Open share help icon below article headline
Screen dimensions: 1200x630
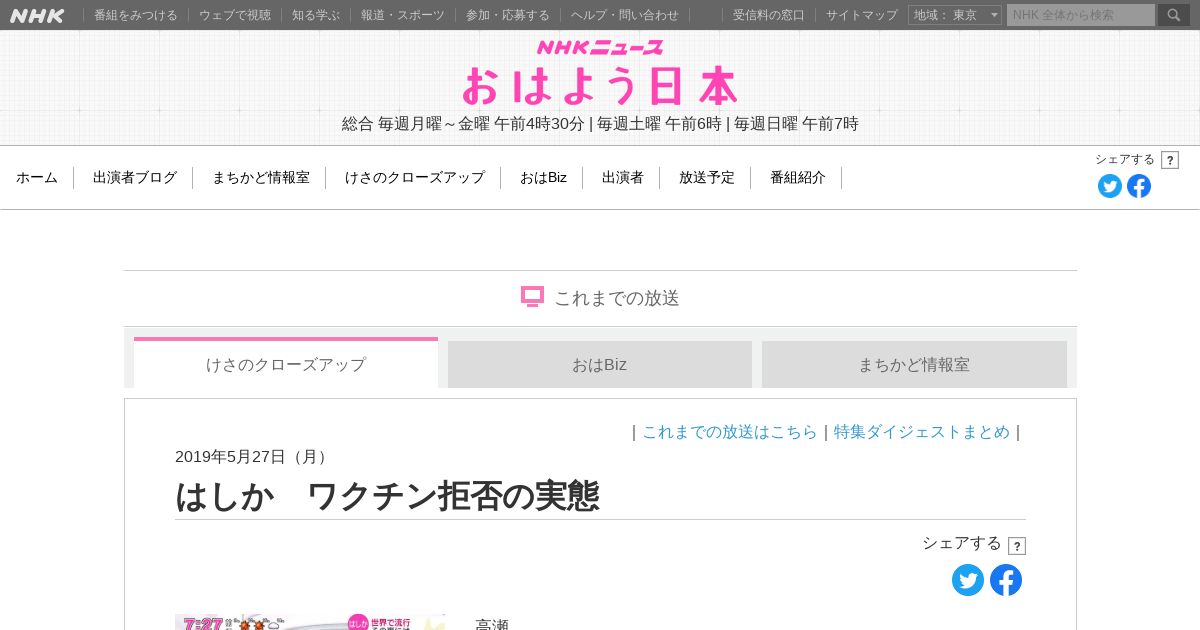pyautogui.click(x=1017, y=546)
